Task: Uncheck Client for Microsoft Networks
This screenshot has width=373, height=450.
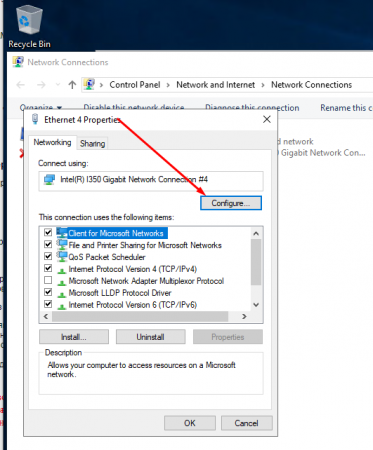Action: tap(48, 232)
